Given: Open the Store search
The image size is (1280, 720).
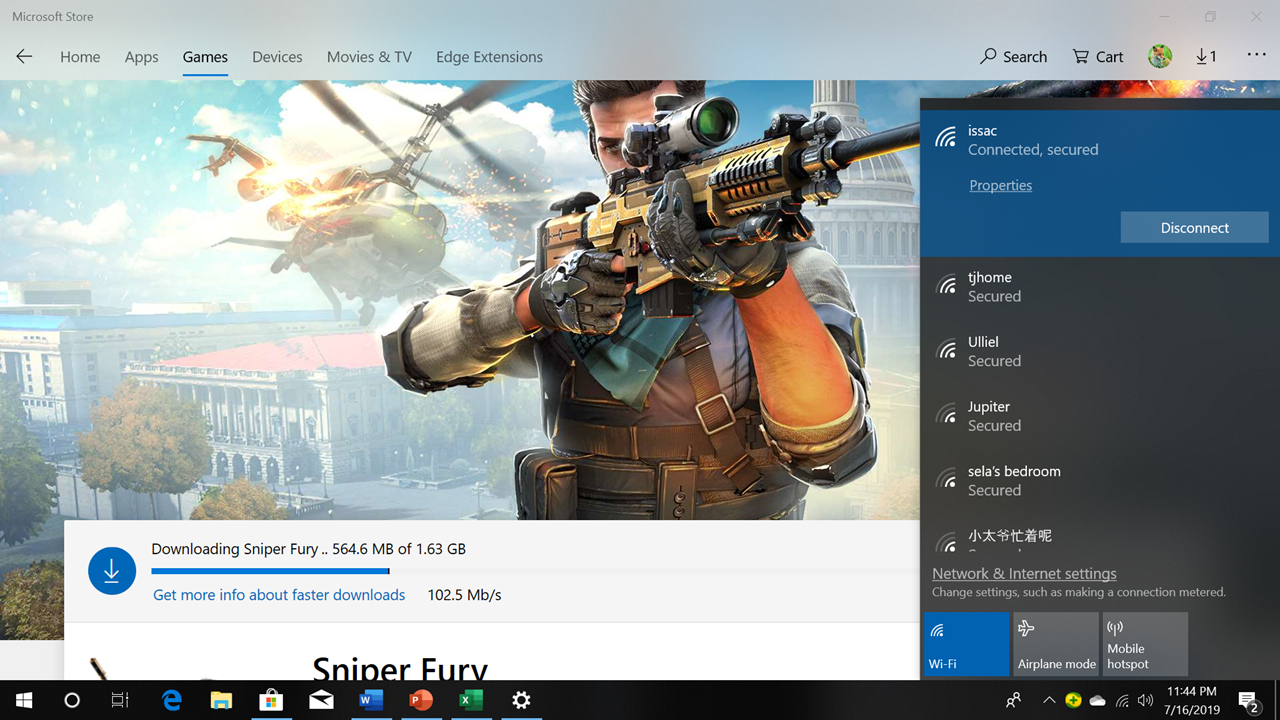Looking at the screenshot, I should pyautogui.click(x=1013, y=57).
